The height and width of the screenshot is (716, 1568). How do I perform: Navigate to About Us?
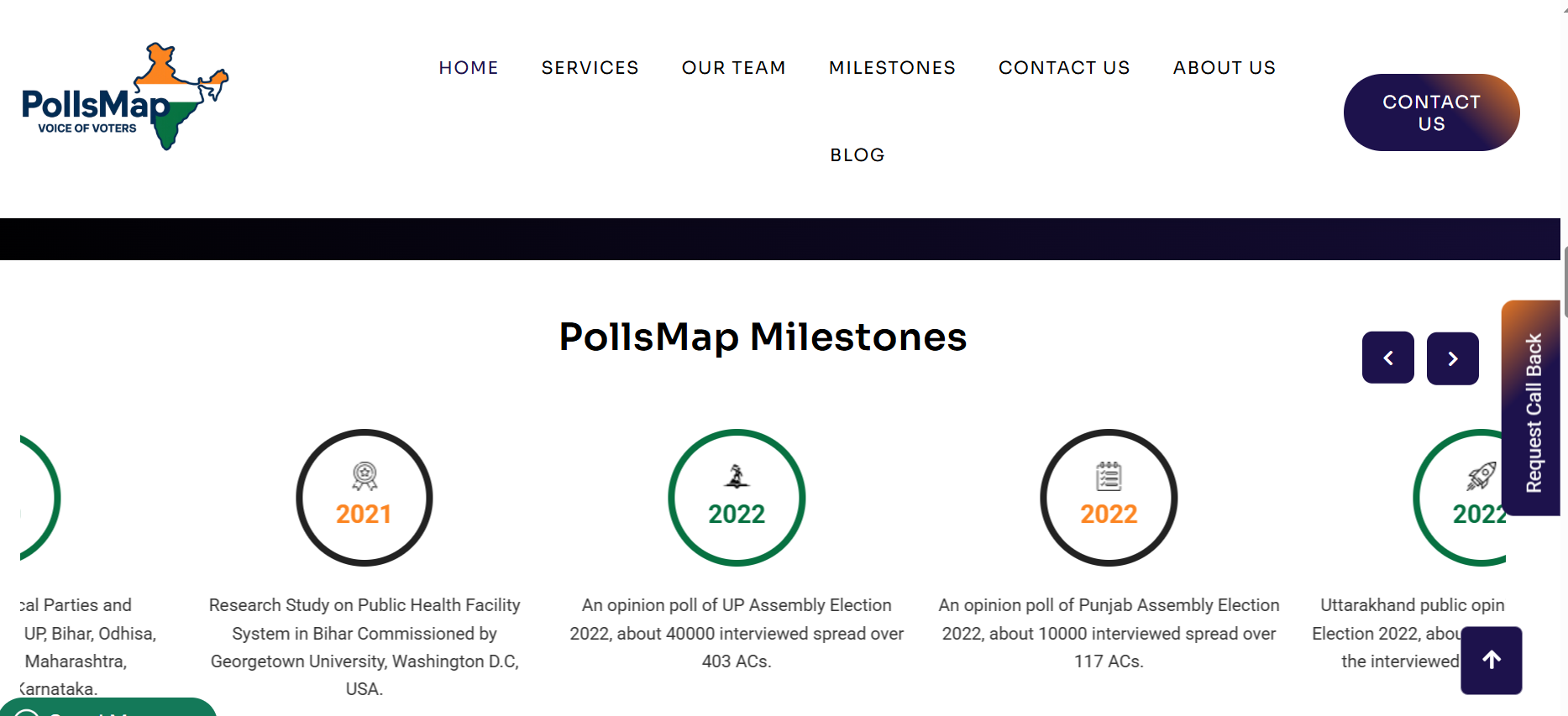pyautogui.click(x=1225, y=67)
